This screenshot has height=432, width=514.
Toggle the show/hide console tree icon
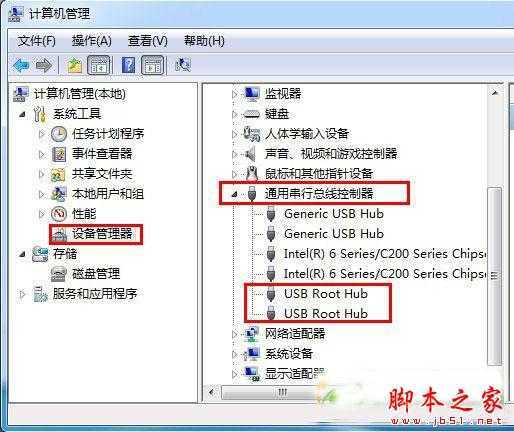pyautogui.click(x=99, y=65)
